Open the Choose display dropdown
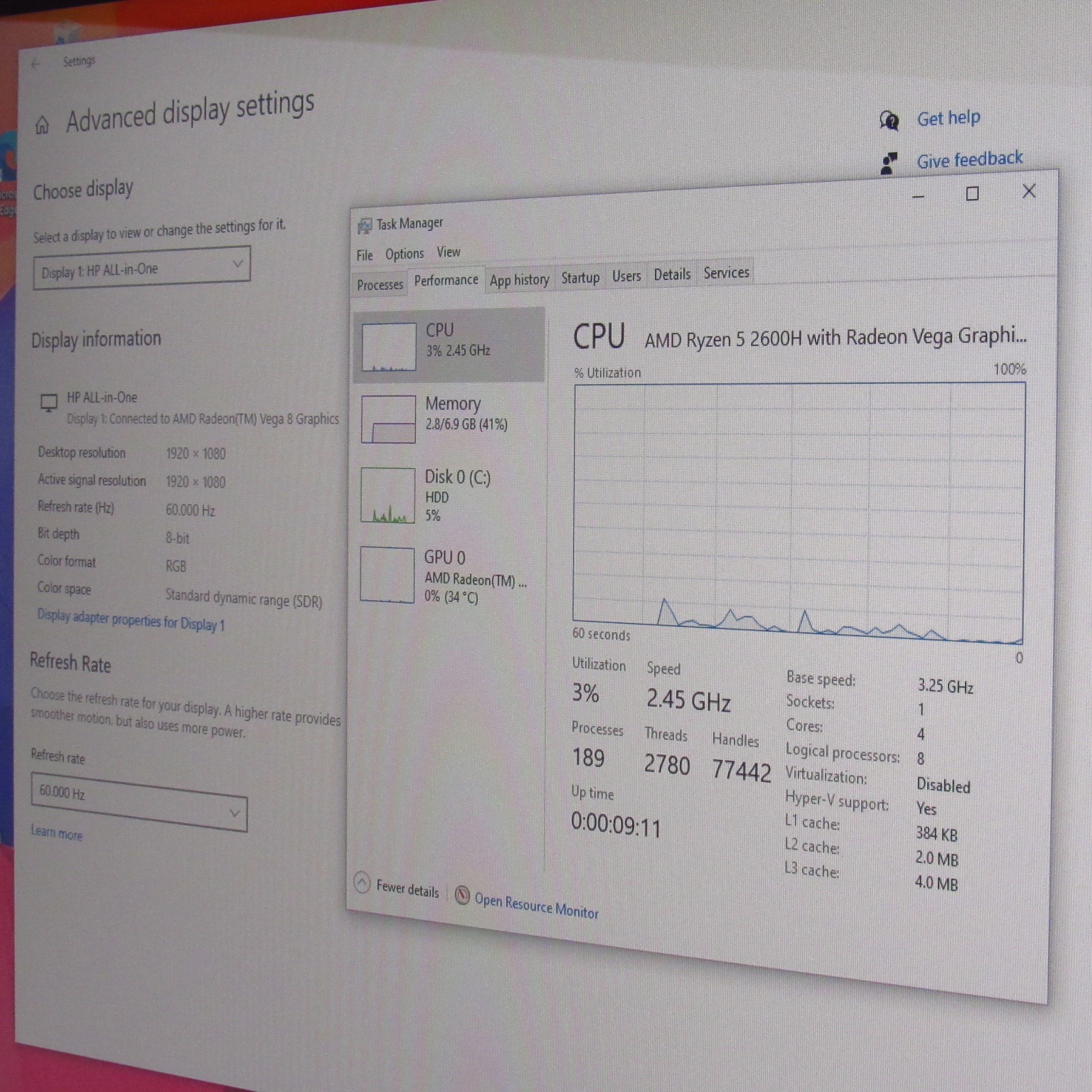The image size is (1092, 1092). click(x=141, y=267)
